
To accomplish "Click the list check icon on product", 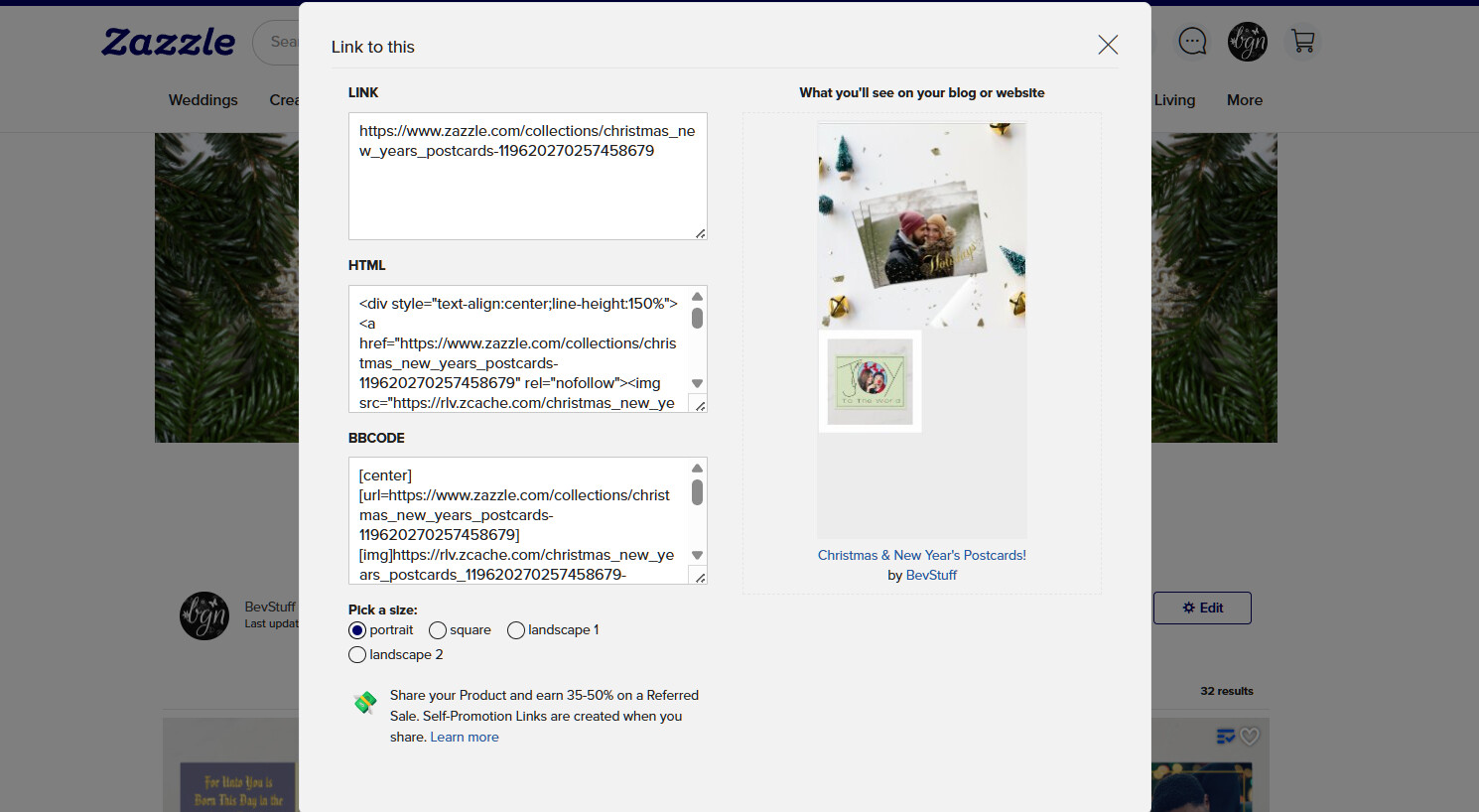I will point(1226,737).
